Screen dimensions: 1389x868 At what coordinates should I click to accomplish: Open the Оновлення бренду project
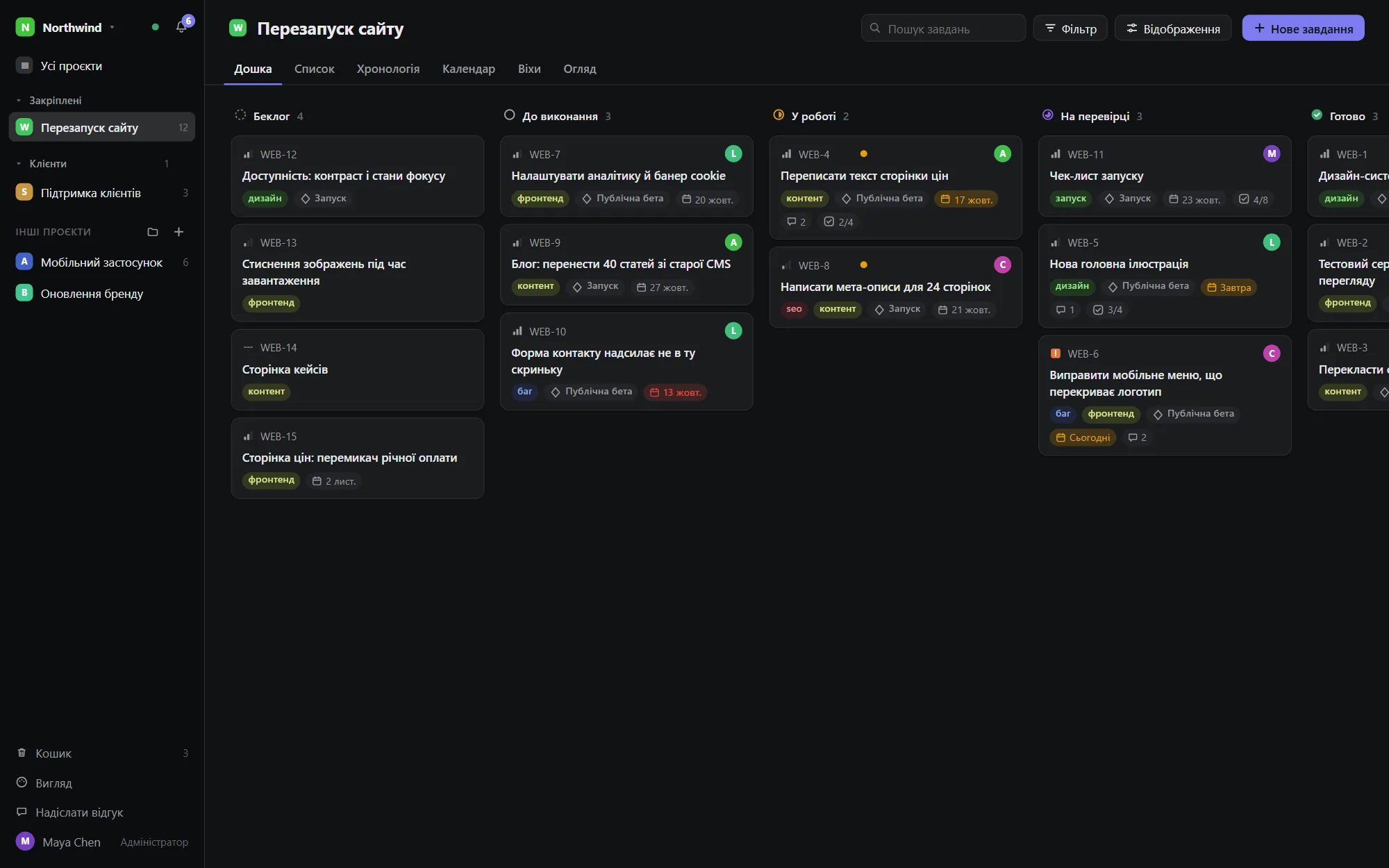coord(102,293)
